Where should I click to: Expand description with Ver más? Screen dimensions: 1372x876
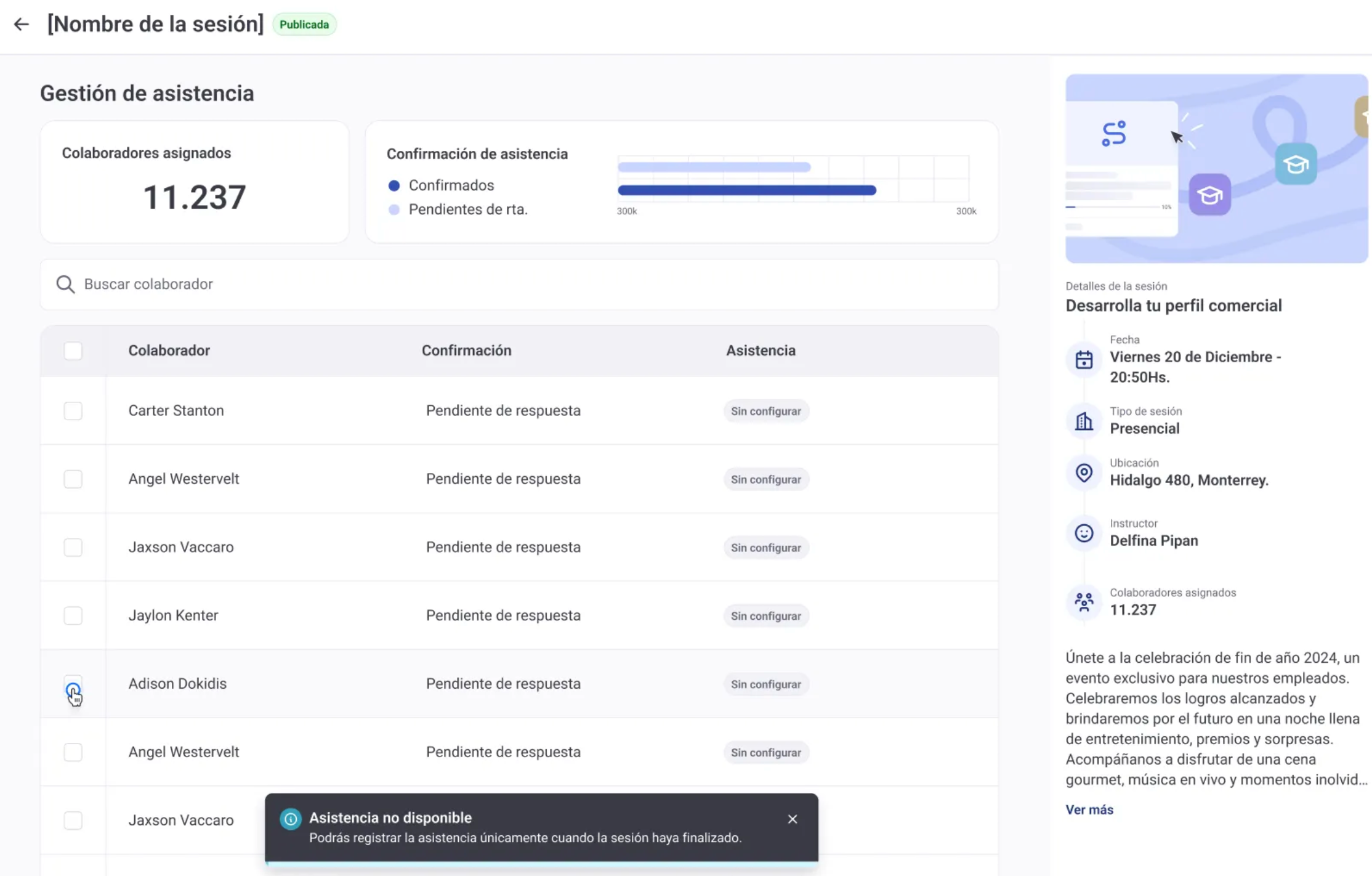click(x=1089, y=809)
